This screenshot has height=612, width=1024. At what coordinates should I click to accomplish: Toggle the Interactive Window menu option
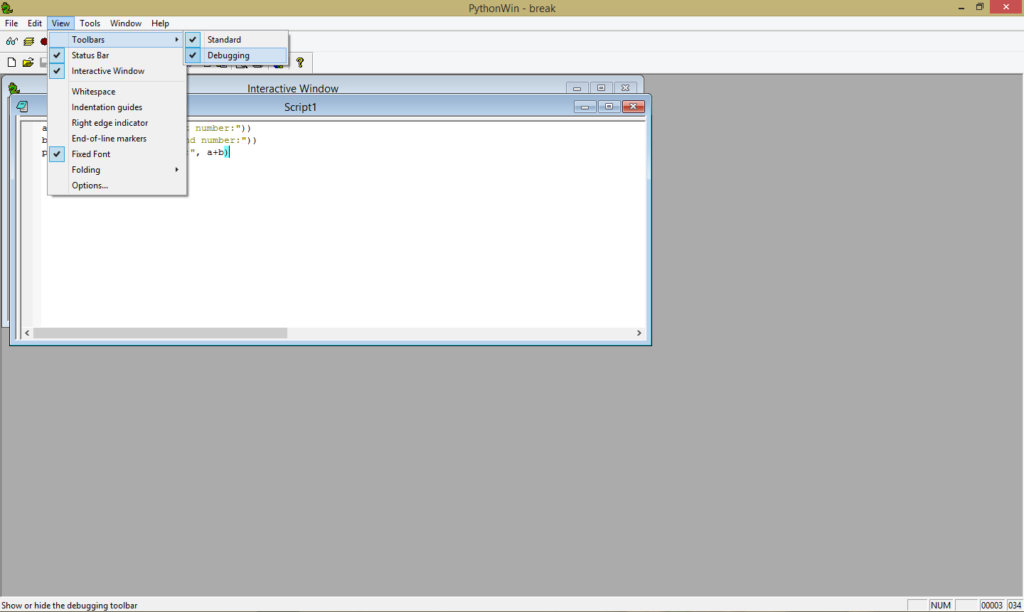(x=118, y=71)
